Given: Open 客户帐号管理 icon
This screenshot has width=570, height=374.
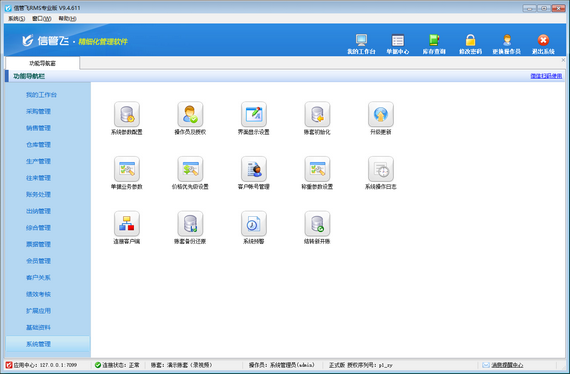Looking at the screenshot, I should 254,169.
